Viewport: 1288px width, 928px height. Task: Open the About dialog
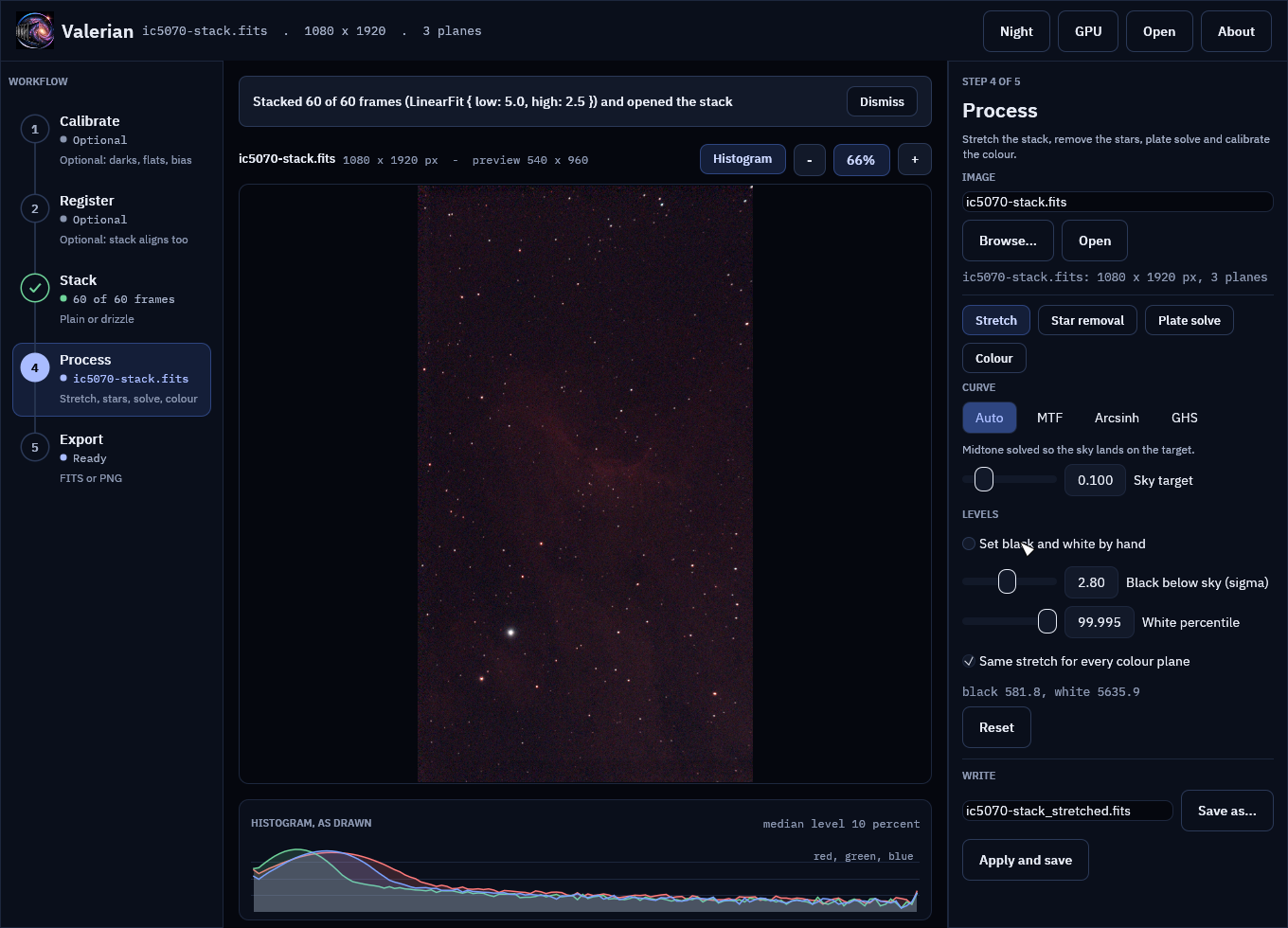1236,31
